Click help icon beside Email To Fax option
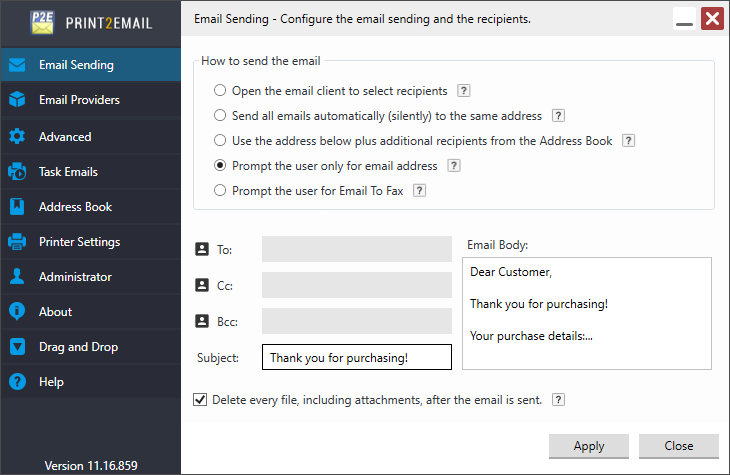The image size is (730, 475). [420, 190]
